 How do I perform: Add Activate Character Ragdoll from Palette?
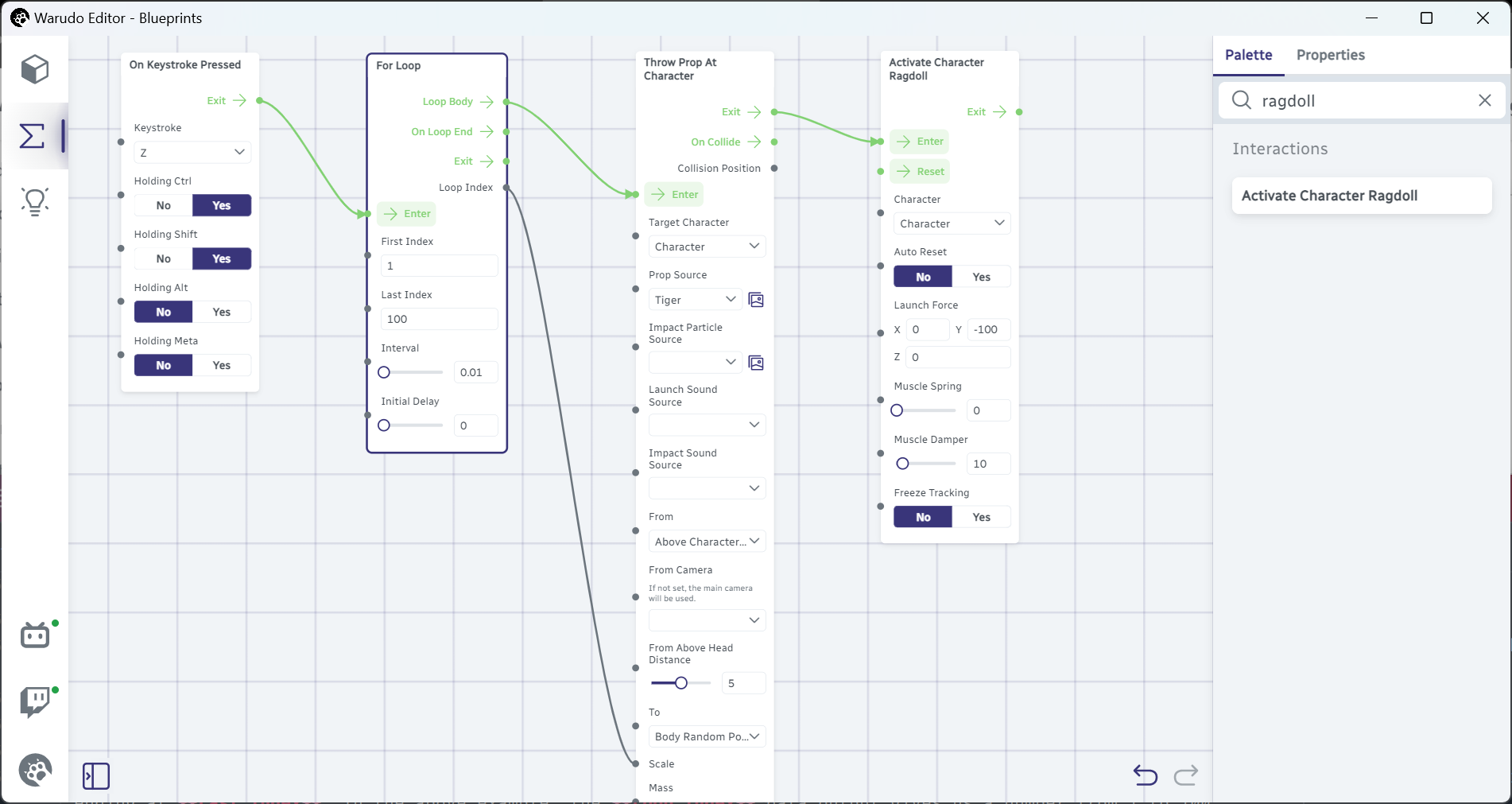pos(1361,196)
